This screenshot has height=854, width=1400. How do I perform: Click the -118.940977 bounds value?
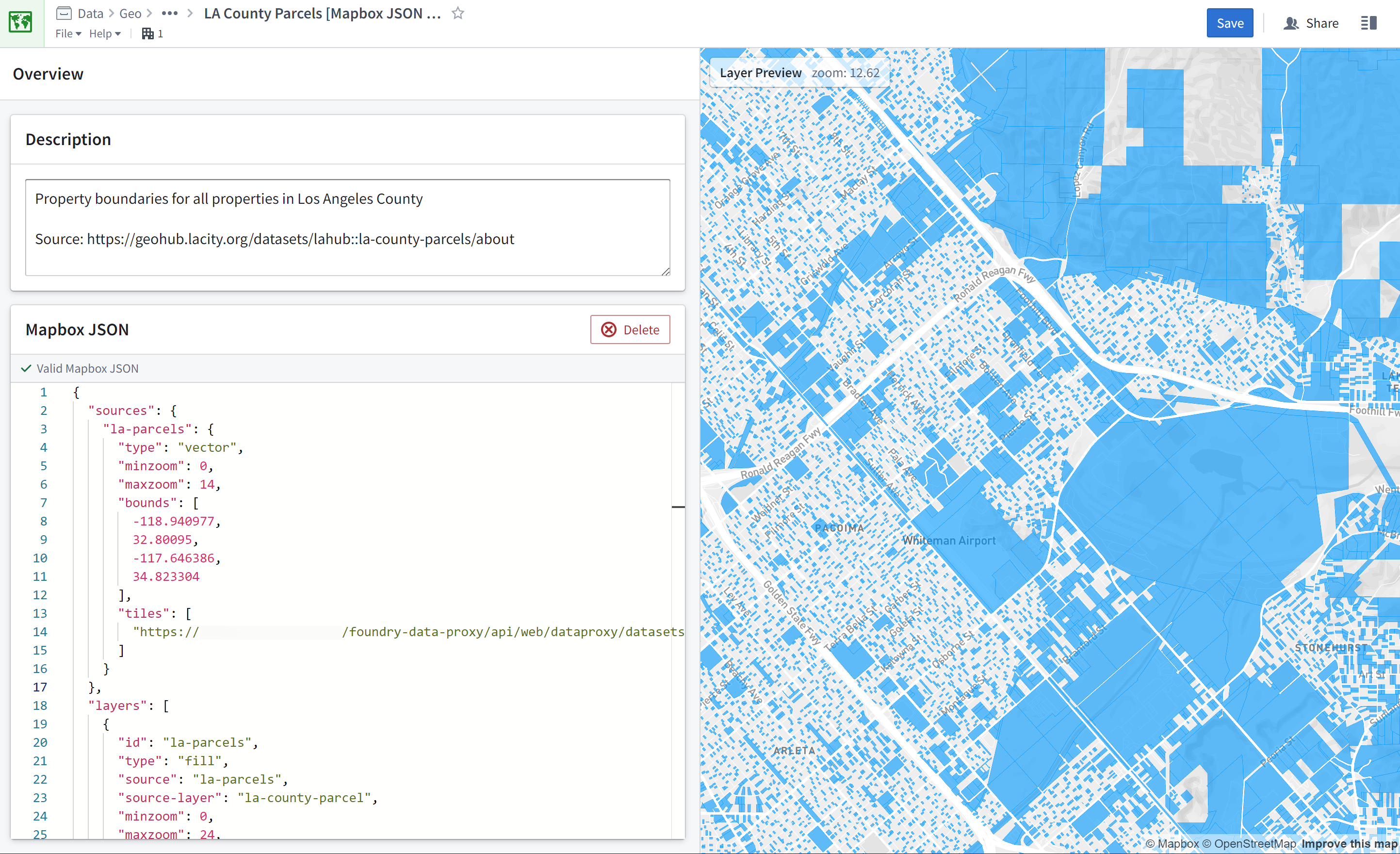pos(173,521)
